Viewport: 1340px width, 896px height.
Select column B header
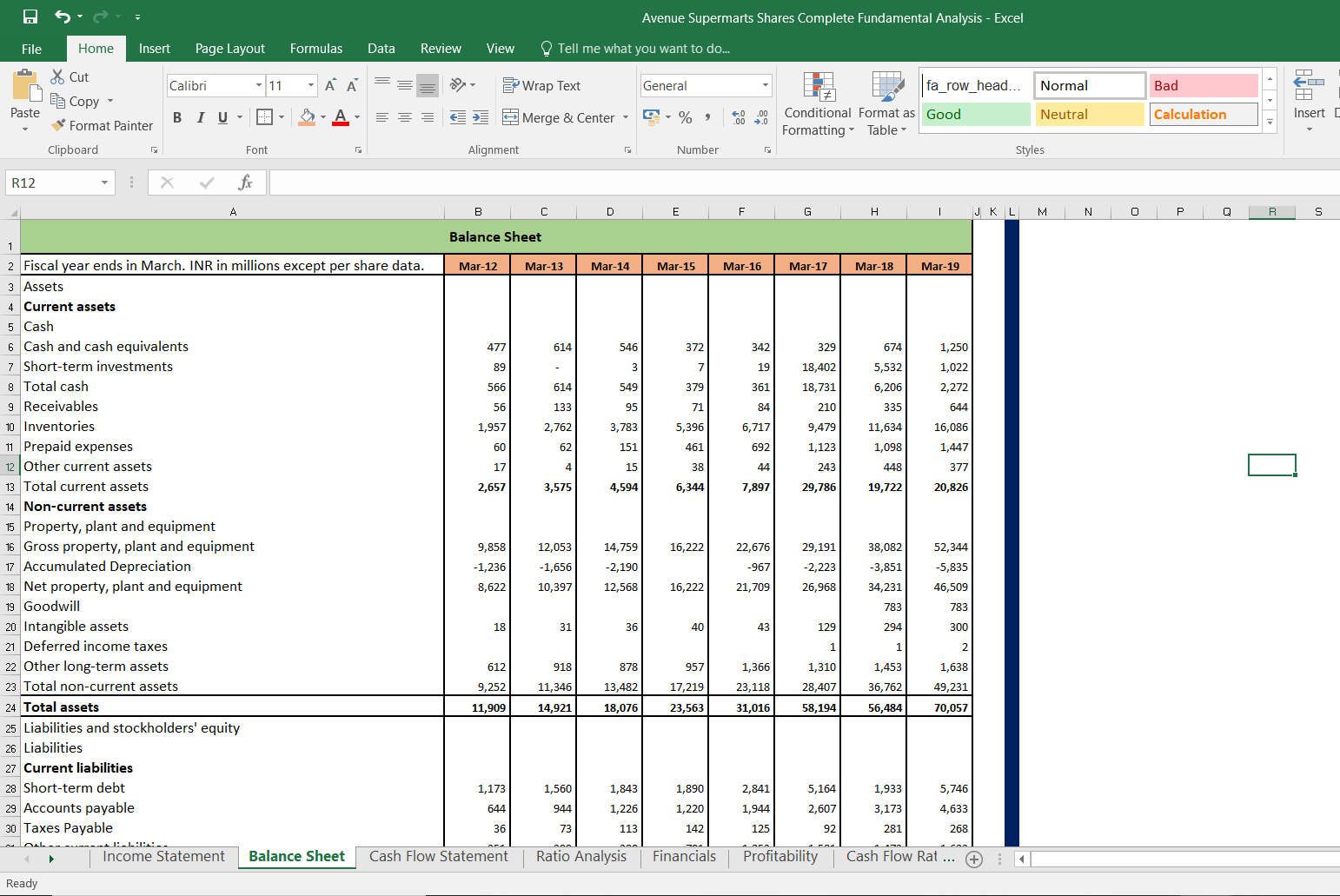pyautogui.click(x=478, y=212)
